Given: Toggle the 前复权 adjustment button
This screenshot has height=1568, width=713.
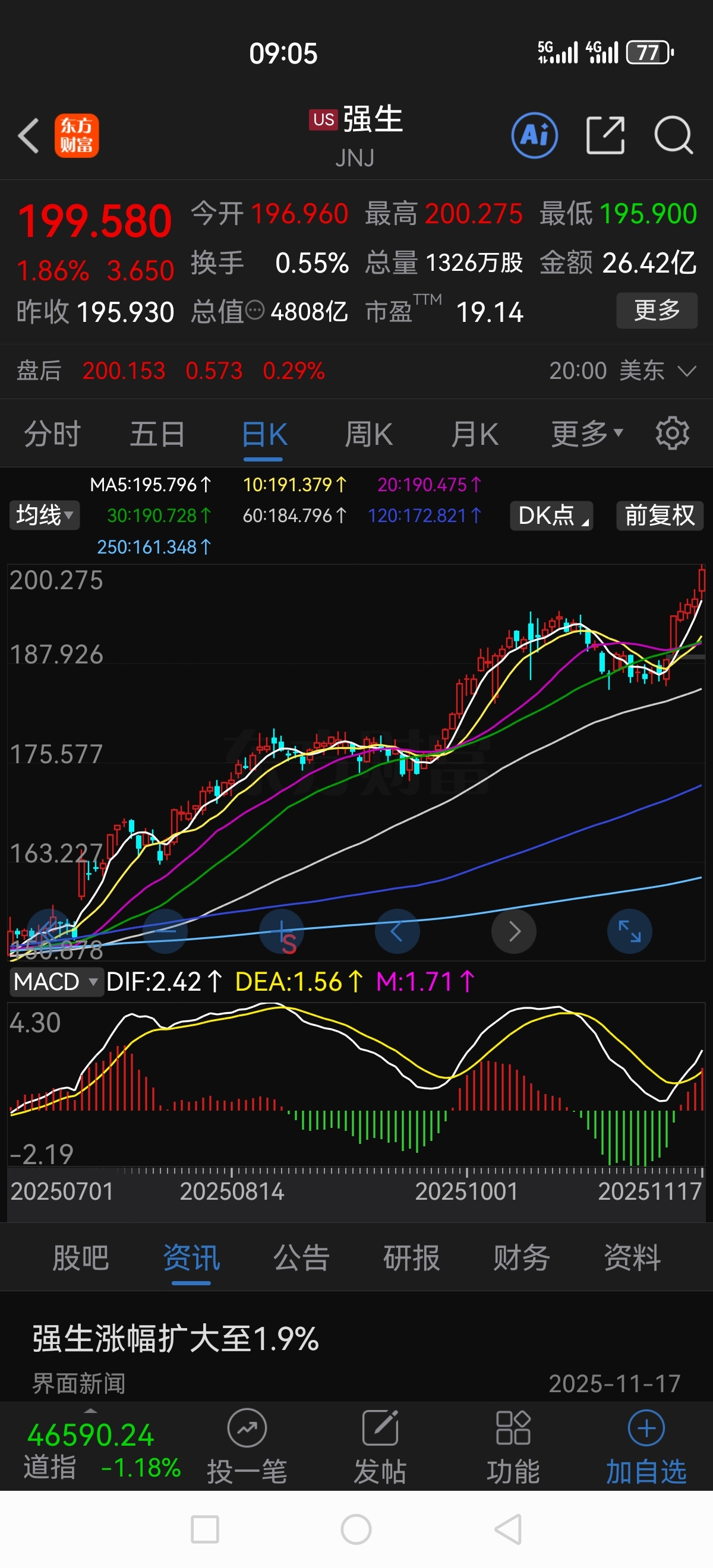Looking at the screenshot, I should click(660, 516).
